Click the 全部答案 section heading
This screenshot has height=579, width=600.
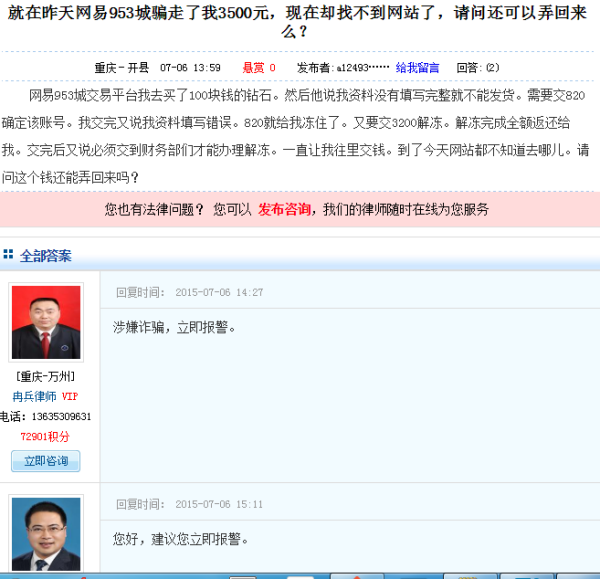point(46,256)
